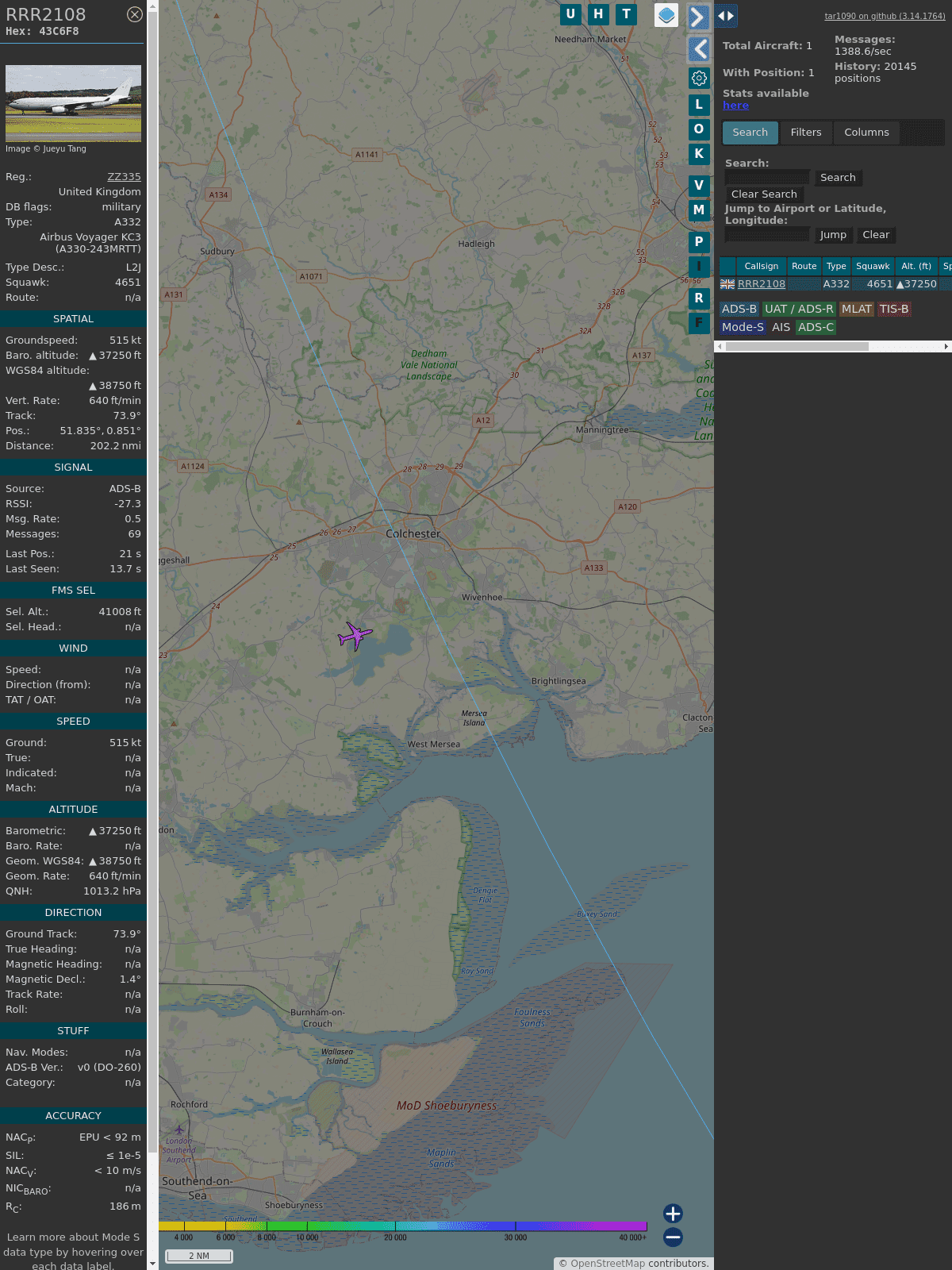Click the Jump button
Screen dimensions: 952x1270
pos(833,235)
